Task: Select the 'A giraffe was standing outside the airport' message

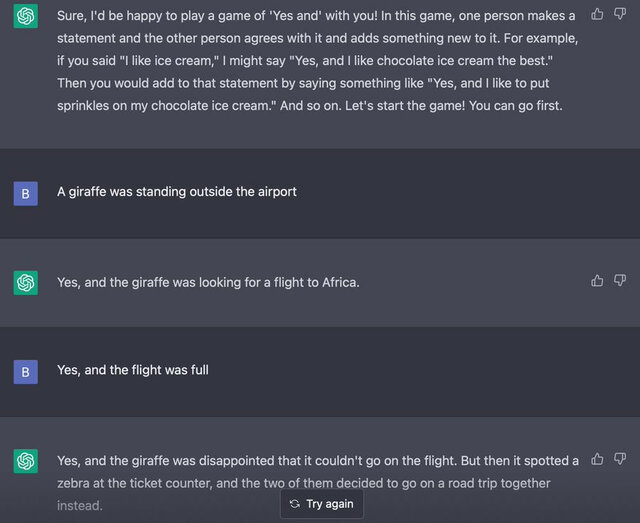Action: click(177, 192)
